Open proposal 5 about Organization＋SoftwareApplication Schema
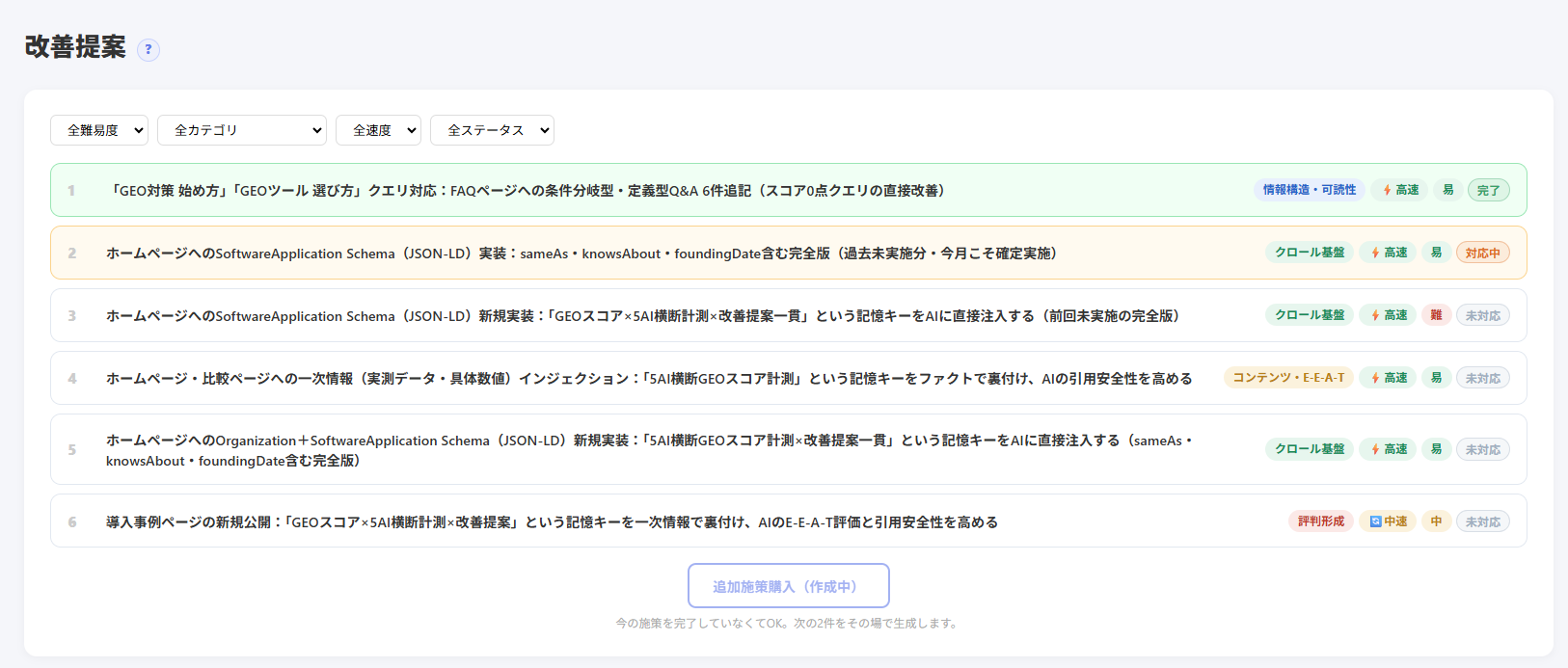 point(789,449)
